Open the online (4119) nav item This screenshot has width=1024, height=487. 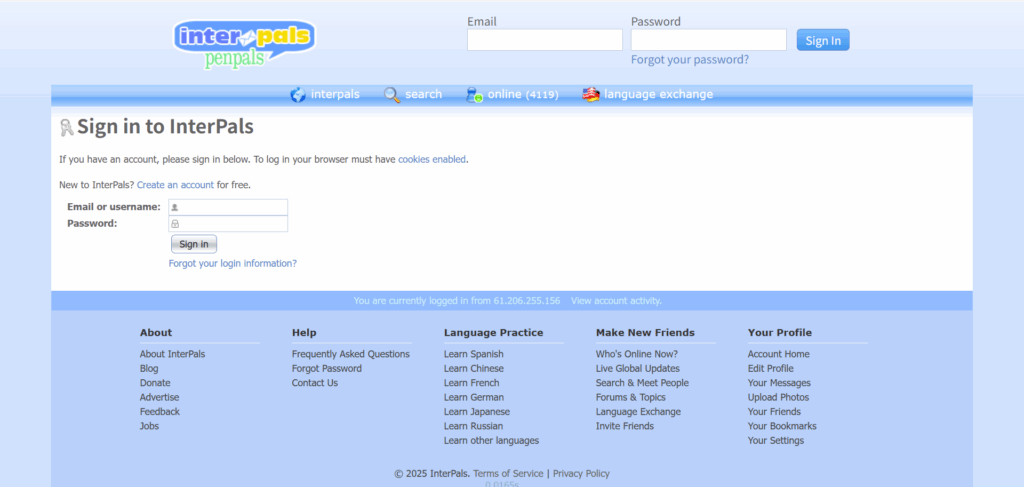523,94
